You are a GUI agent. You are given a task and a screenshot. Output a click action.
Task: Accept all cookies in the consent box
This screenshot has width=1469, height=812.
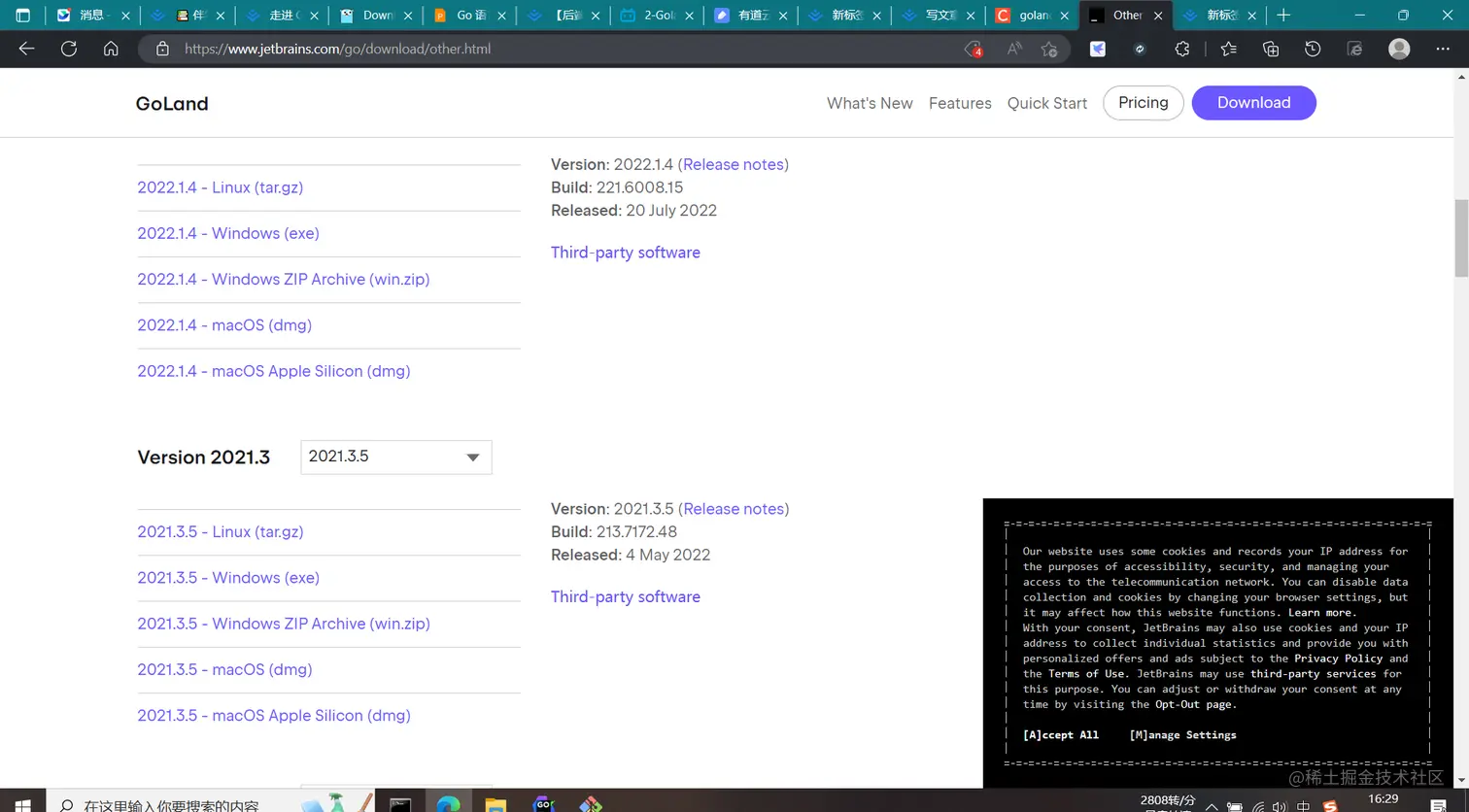tap(1061, 735)
